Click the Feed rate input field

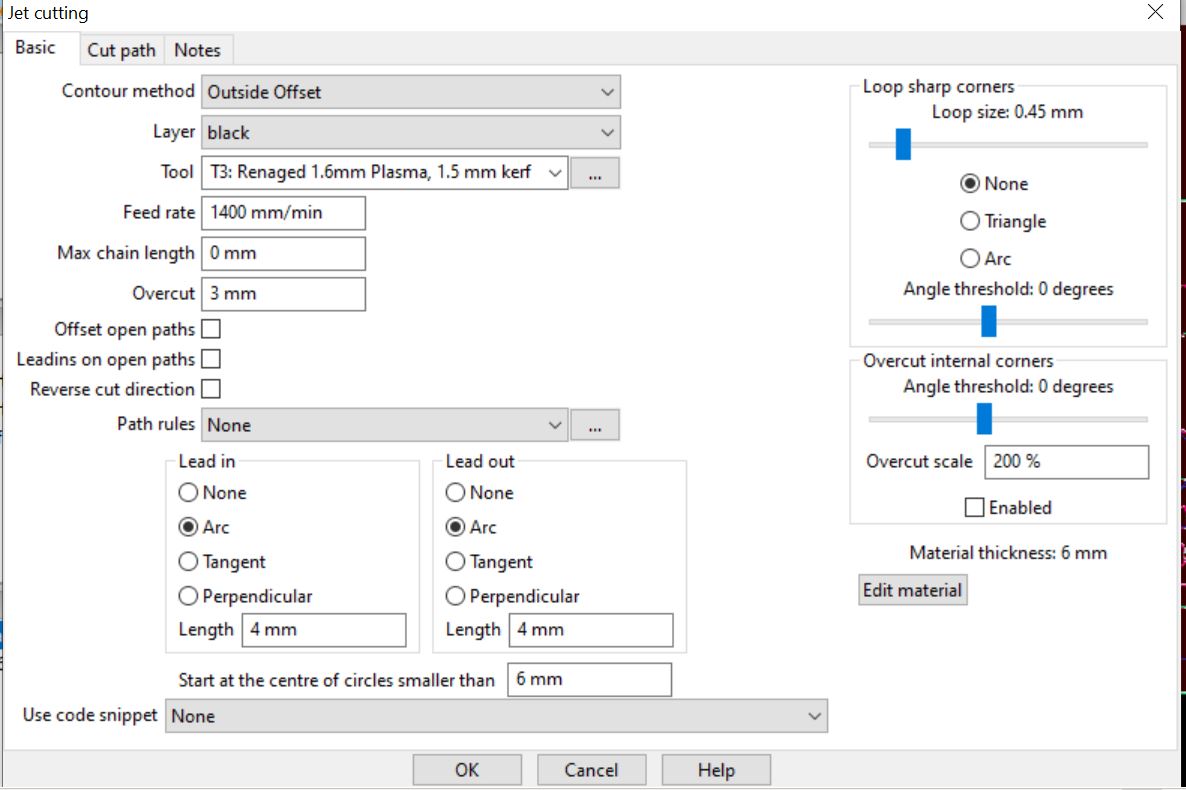click(284, 213)
